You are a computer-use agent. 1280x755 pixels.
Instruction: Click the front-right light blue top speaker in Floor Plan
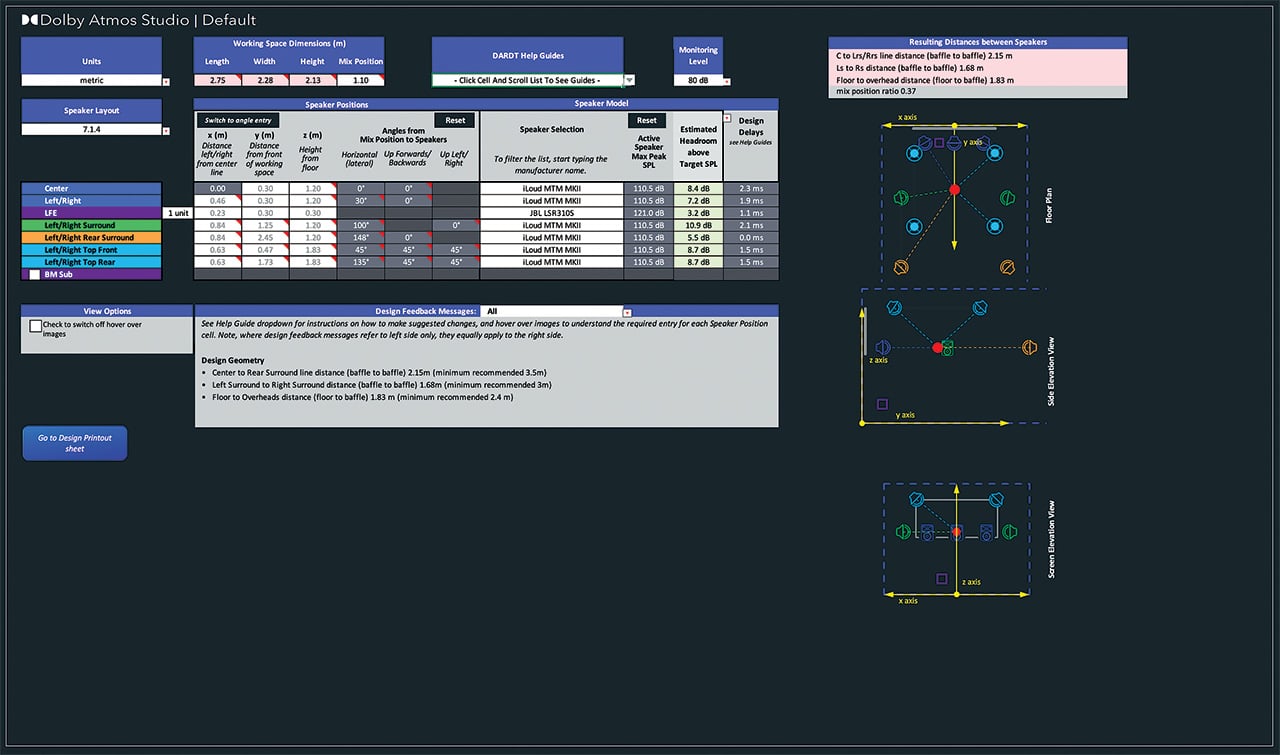tap(995, 153)
